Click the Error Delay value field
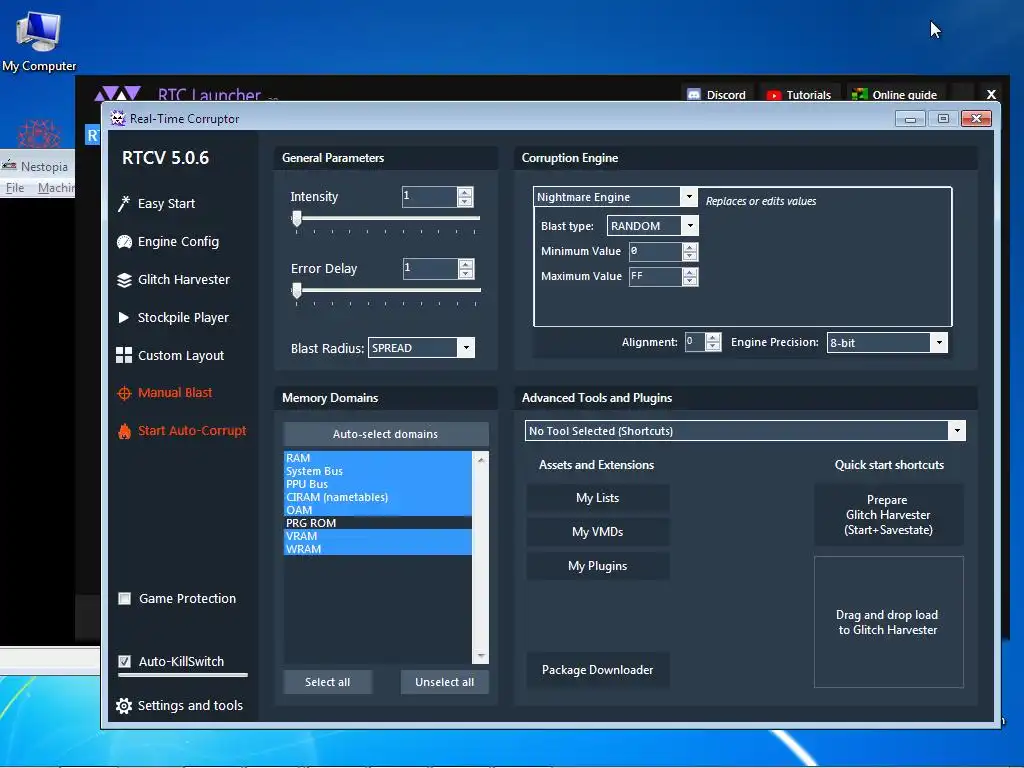 [430, 268]
